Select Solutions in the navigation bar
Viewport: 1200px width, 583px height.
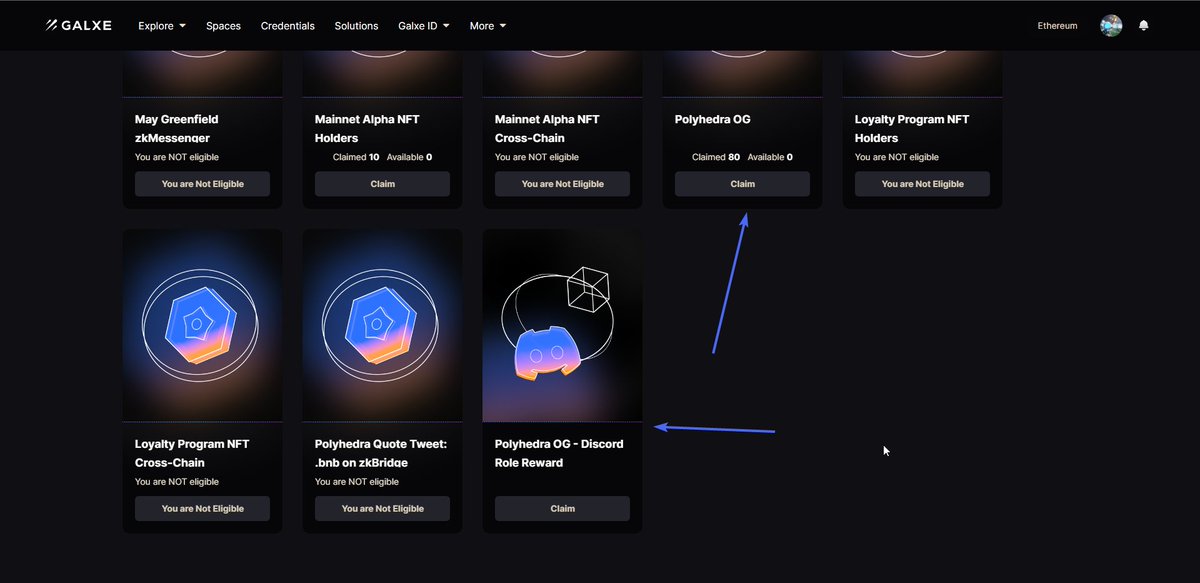pyautogui.click(x=356, y=25)
